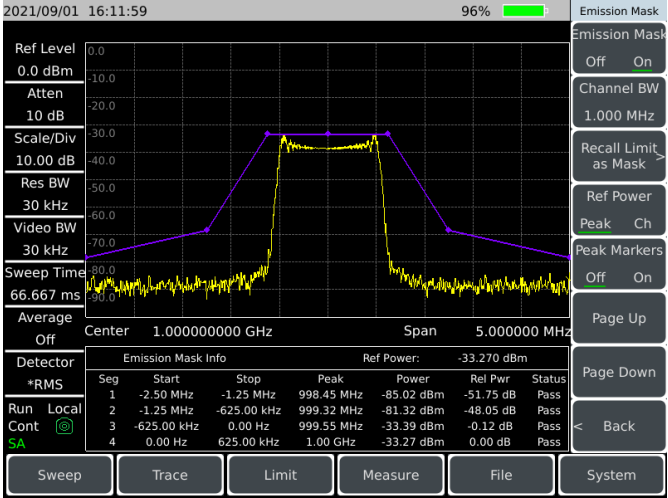This screenshot has height=498, width=668.
Task: Tap the Local connection target icon
Action: 64,426
